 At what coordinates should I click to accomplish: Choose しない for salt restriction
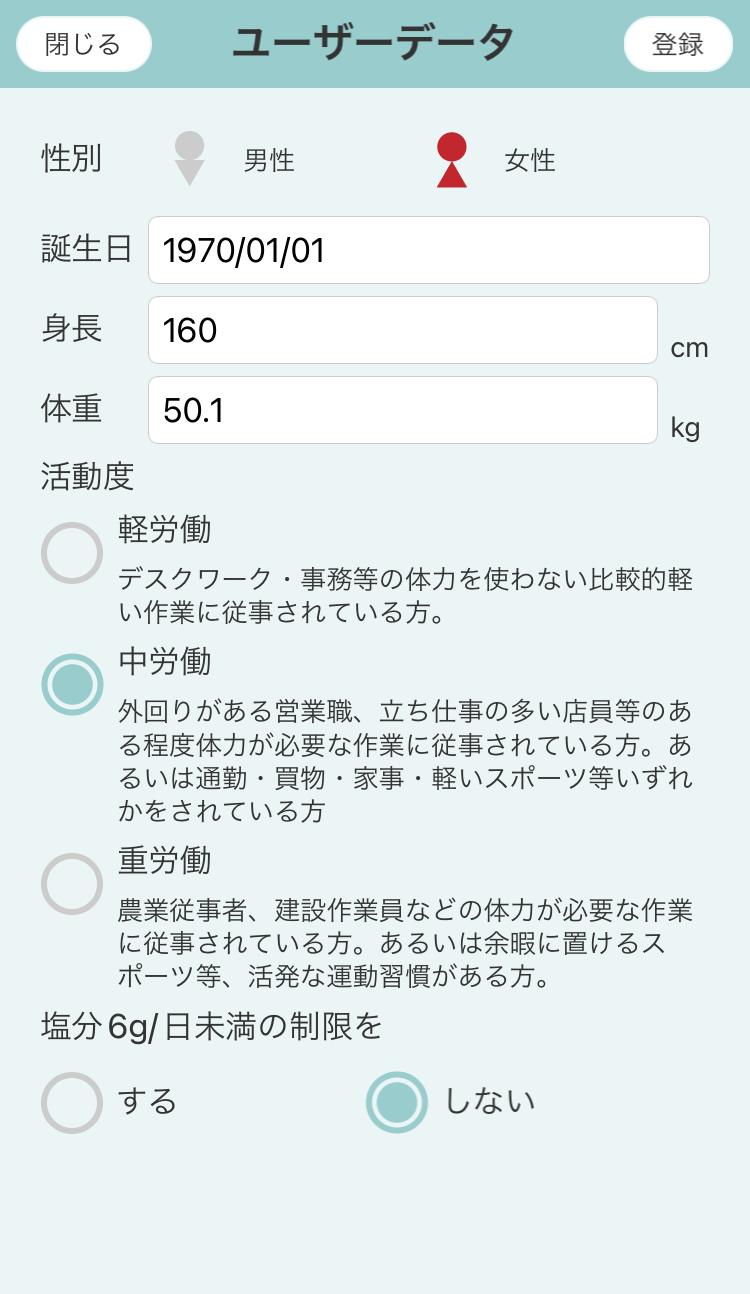(397, 1102)
